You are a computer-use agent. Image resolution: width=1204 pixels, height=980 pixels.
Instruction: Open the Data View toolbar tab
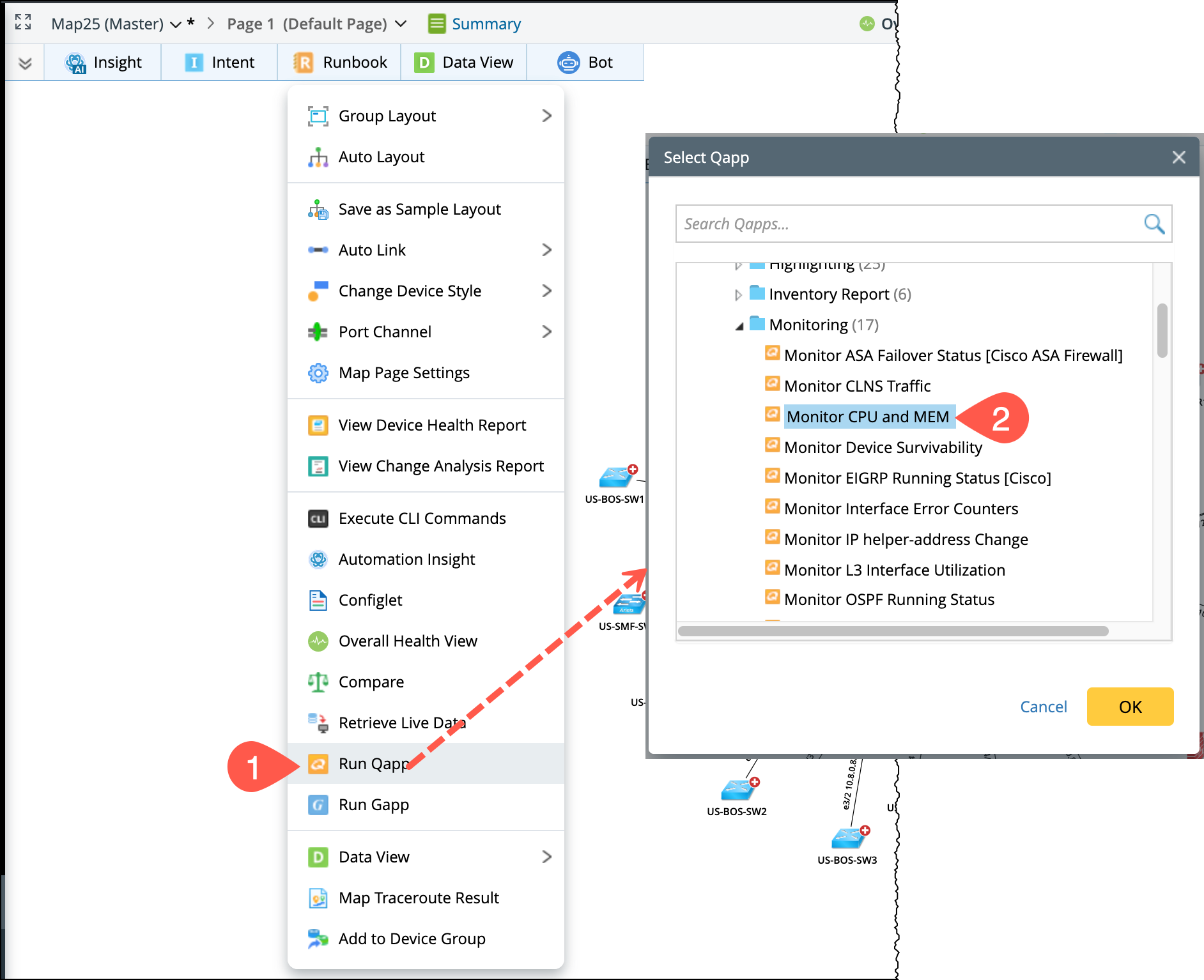pyautogui.click(x=463, y=62)
